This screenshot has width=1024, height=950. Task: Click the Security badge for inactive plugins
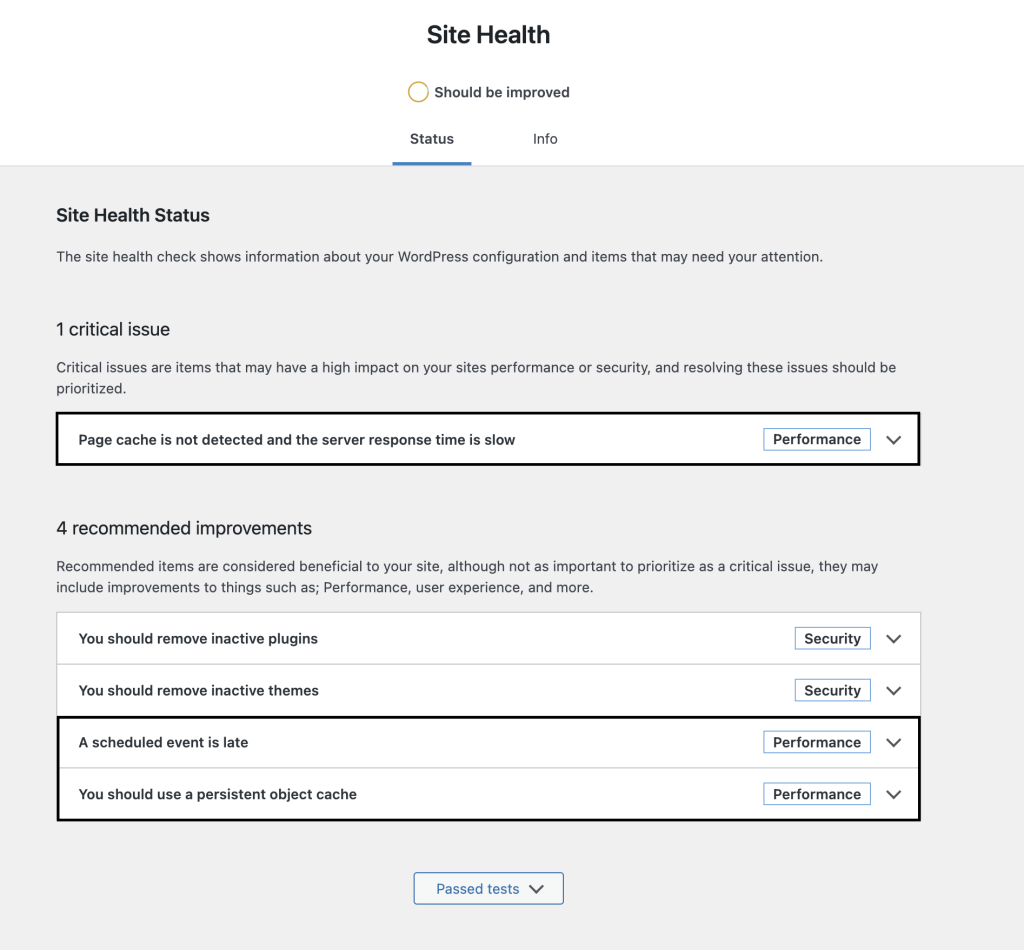pyautogui.click(x=832, y=639)
